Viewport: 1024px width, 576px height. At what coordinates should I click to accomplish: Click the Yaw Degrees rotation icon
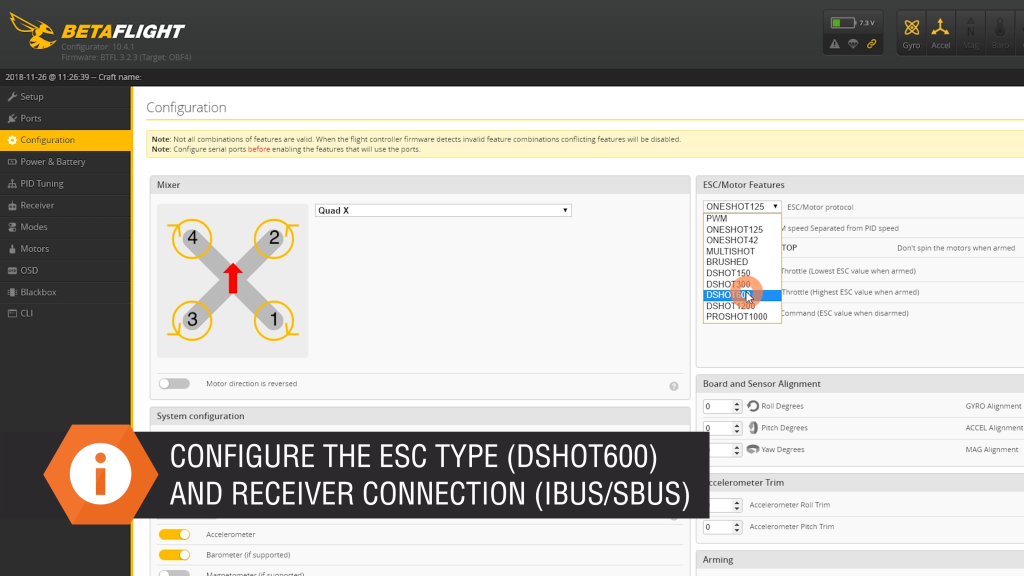(x=753, y=449)
